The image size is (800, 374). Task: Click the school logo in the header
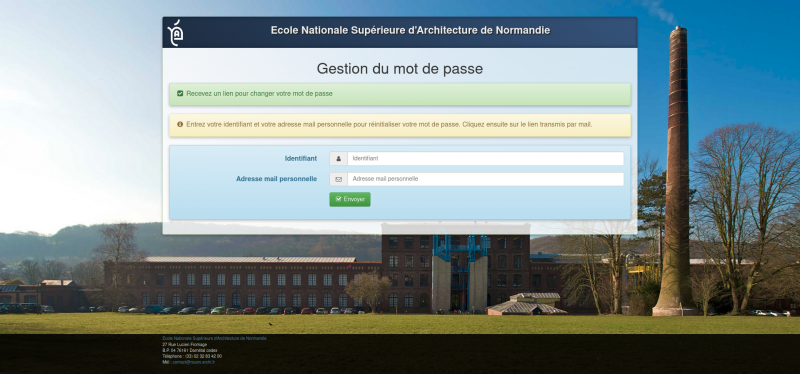pos(176,33)
